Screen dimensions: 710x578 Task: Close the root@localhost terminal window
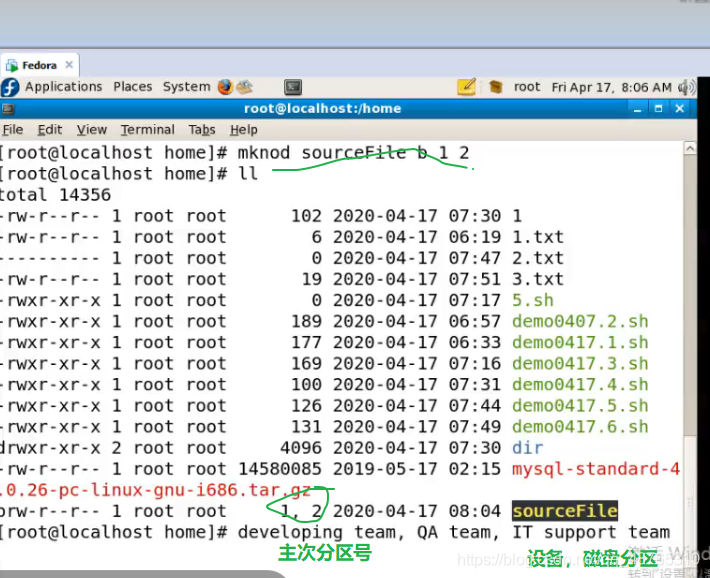(x=680, y=109)
